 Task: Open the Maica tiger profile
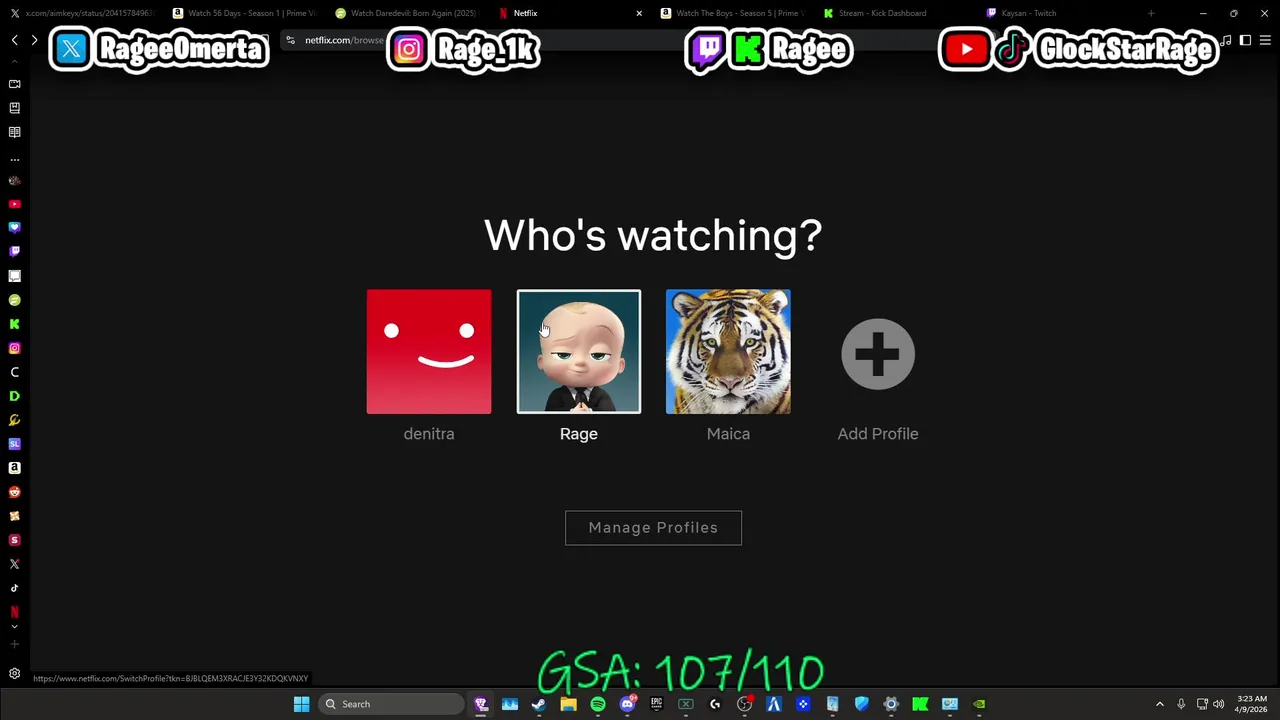point(728,351)
